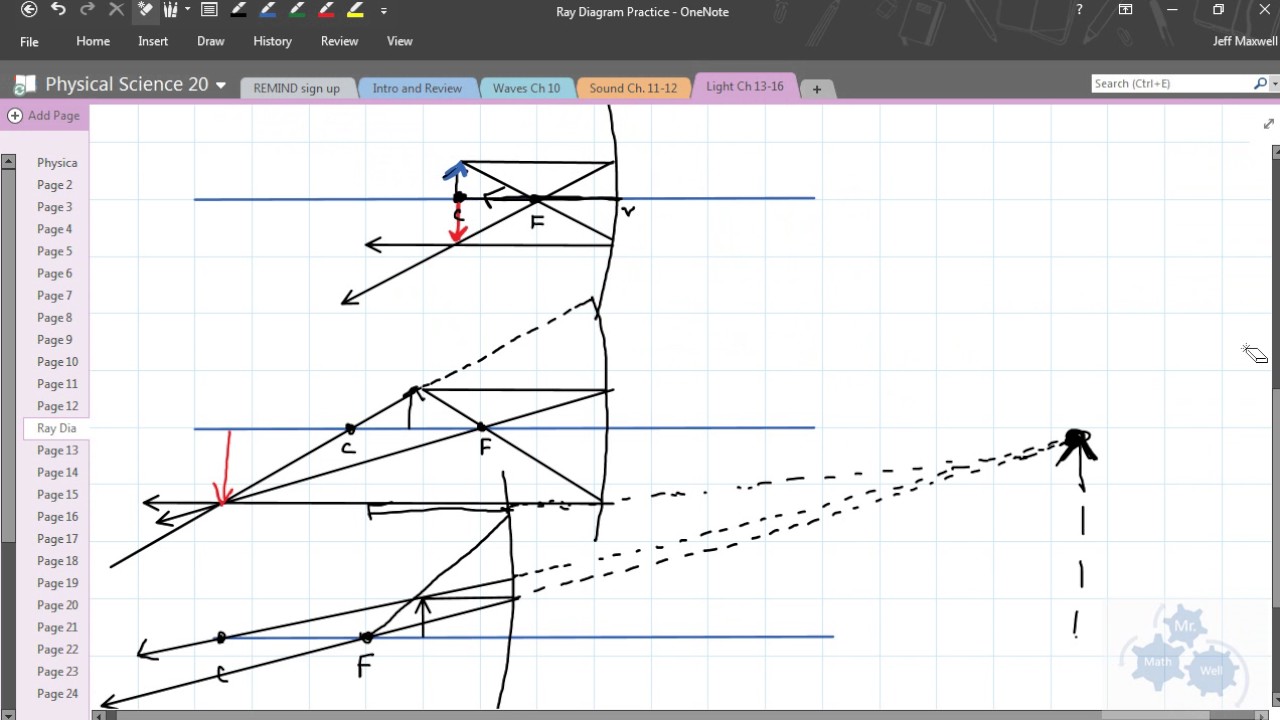Image resolution: width=1280 pixels, height=720 pixels.
Task: Open Page 24 in page list
Action: 56,694
